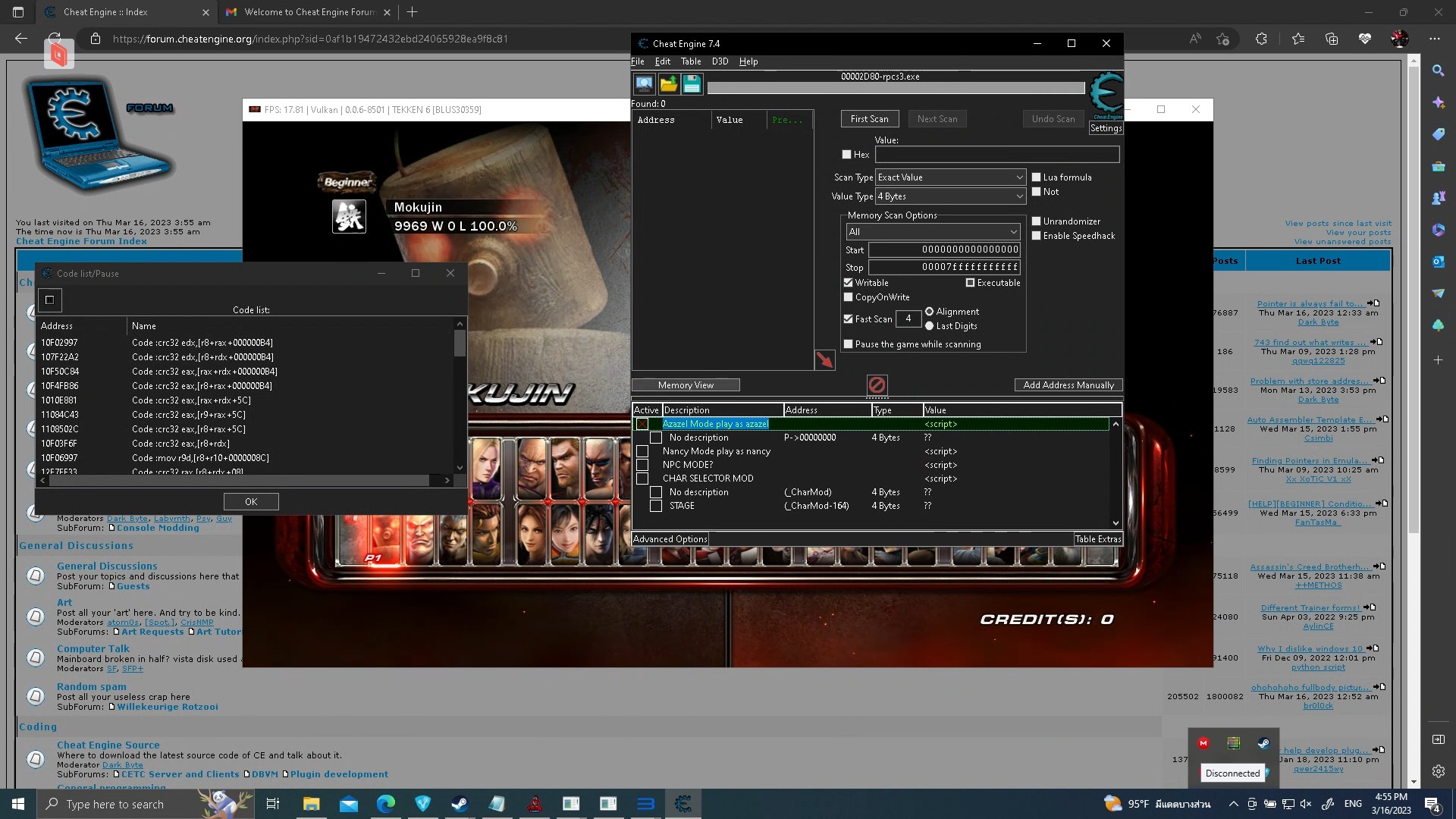Toggle Enable Speedhack checkbox
Image resolution: width=1456 pixels, height=819 pixels.
(x=1036, y=236)
